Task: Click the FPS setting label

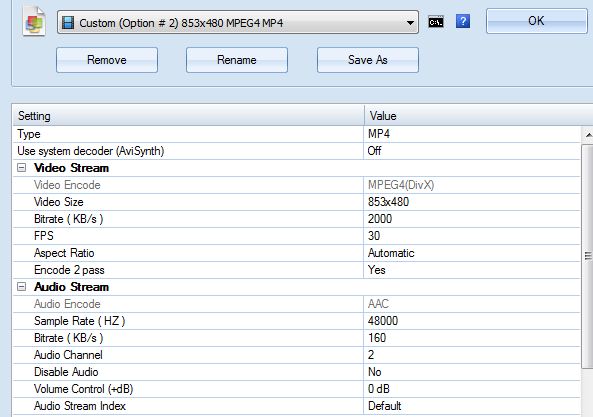Action: 44,236
